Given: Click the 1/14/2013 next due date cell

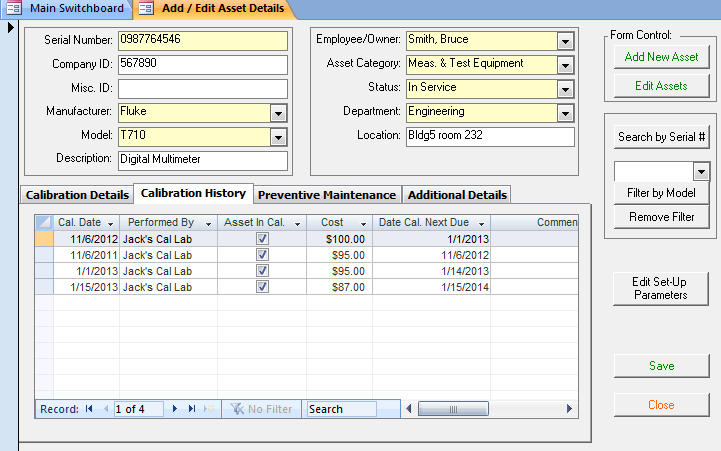Looking at the screenshot, I should click(431, 271).
